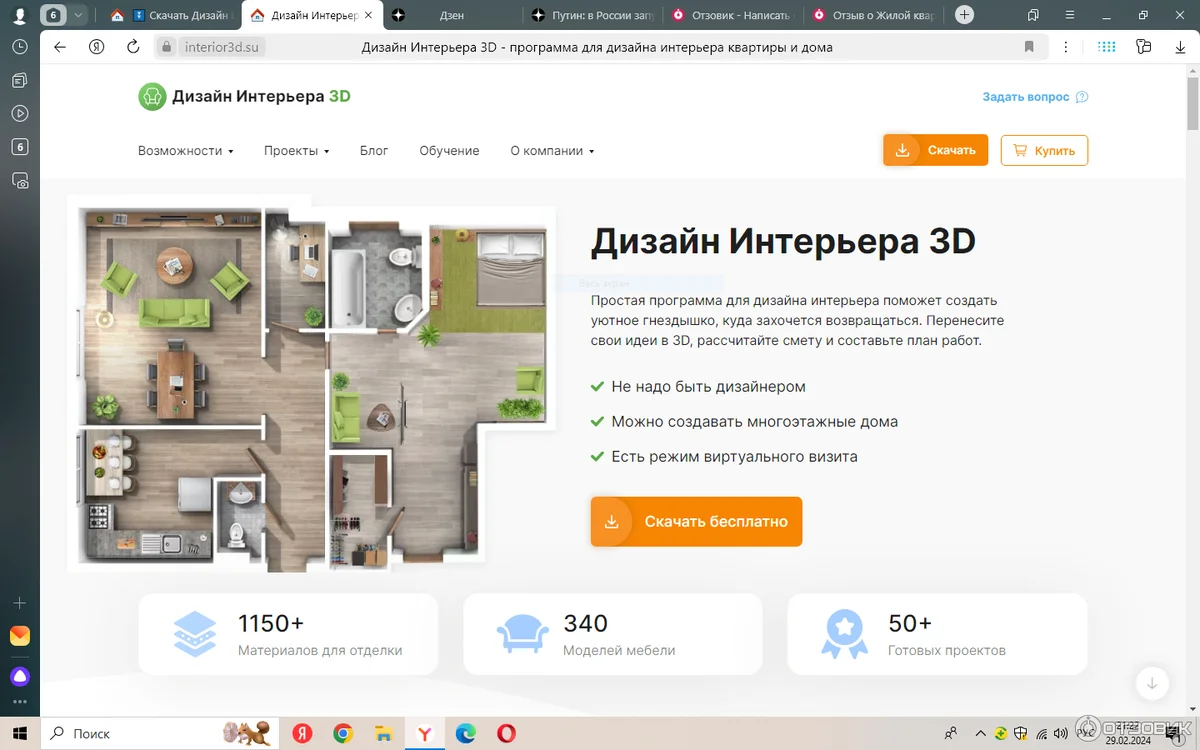Show hidden system tray icons chevron

pyautogui.click(x=980, y=733)
